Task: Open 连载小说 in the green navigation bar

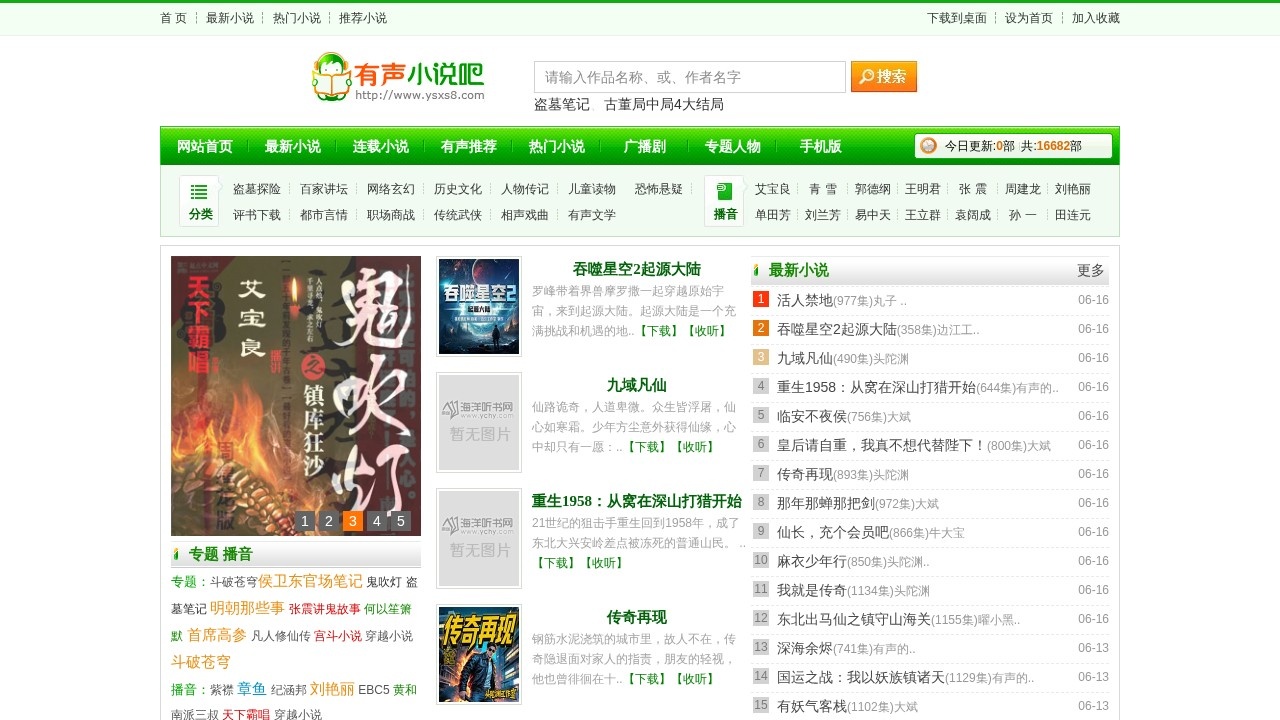Action: tap(380, 147)
